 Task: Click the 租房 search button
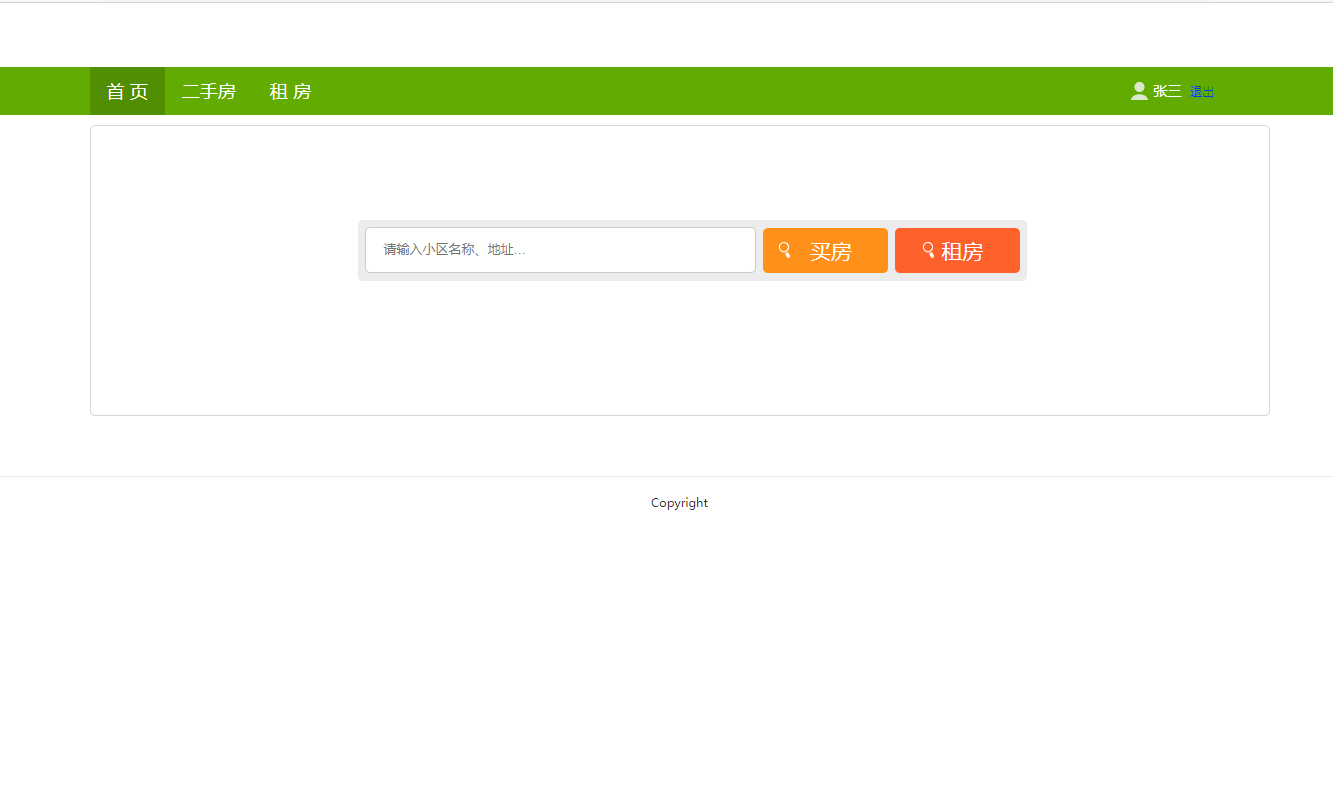(957, 250)
